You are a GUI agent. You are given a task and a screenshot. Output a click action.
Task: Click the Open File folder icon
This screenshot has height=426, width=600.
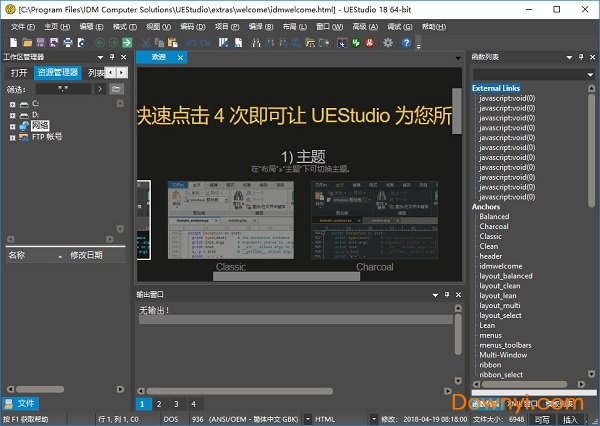pyautogui.click(x=27, y=42)
